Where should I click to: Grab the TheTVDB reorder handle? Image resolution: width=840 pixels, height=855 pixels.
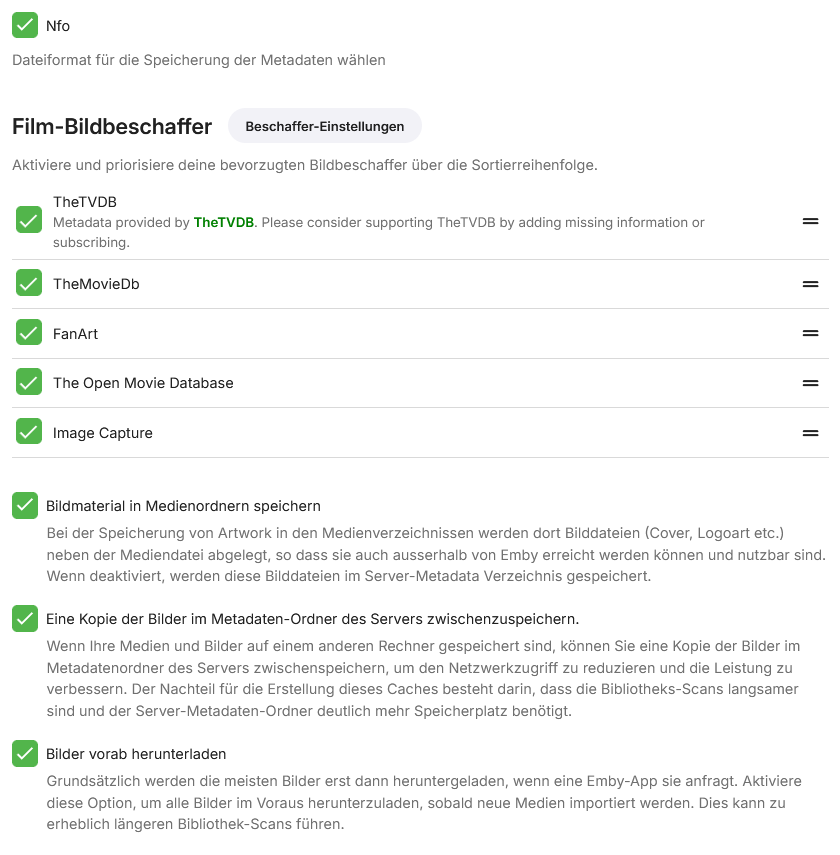coord(810,221)
